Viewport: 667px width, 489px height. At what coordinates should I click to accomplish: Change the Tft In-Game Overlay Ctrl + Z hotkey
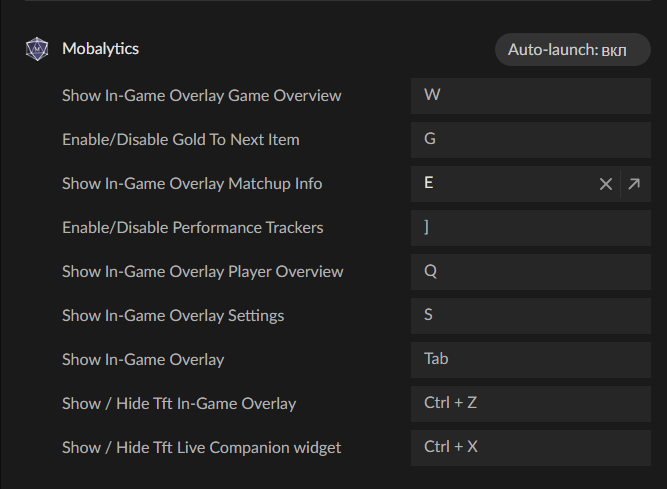tap(530, 404)
